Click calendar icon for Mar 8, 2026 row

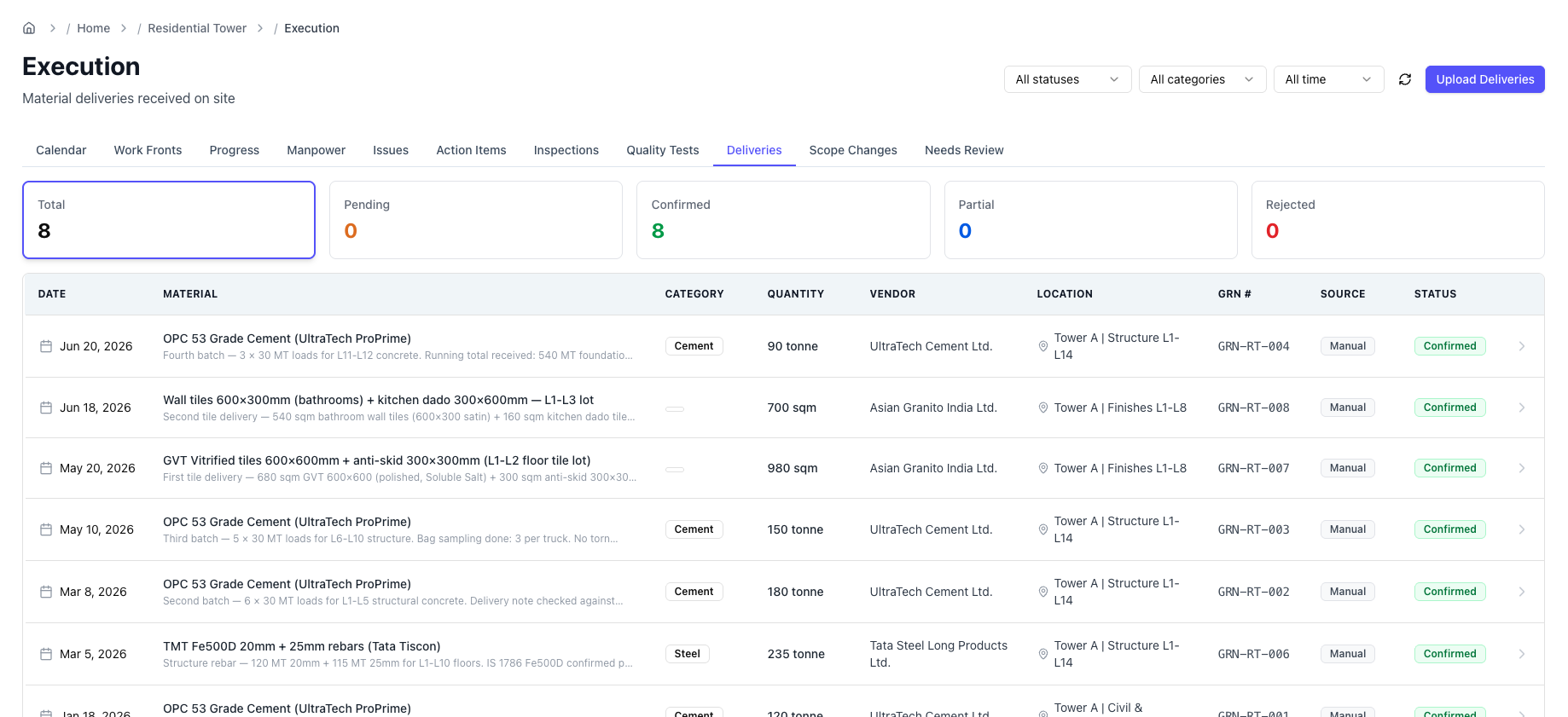(46, 592)
